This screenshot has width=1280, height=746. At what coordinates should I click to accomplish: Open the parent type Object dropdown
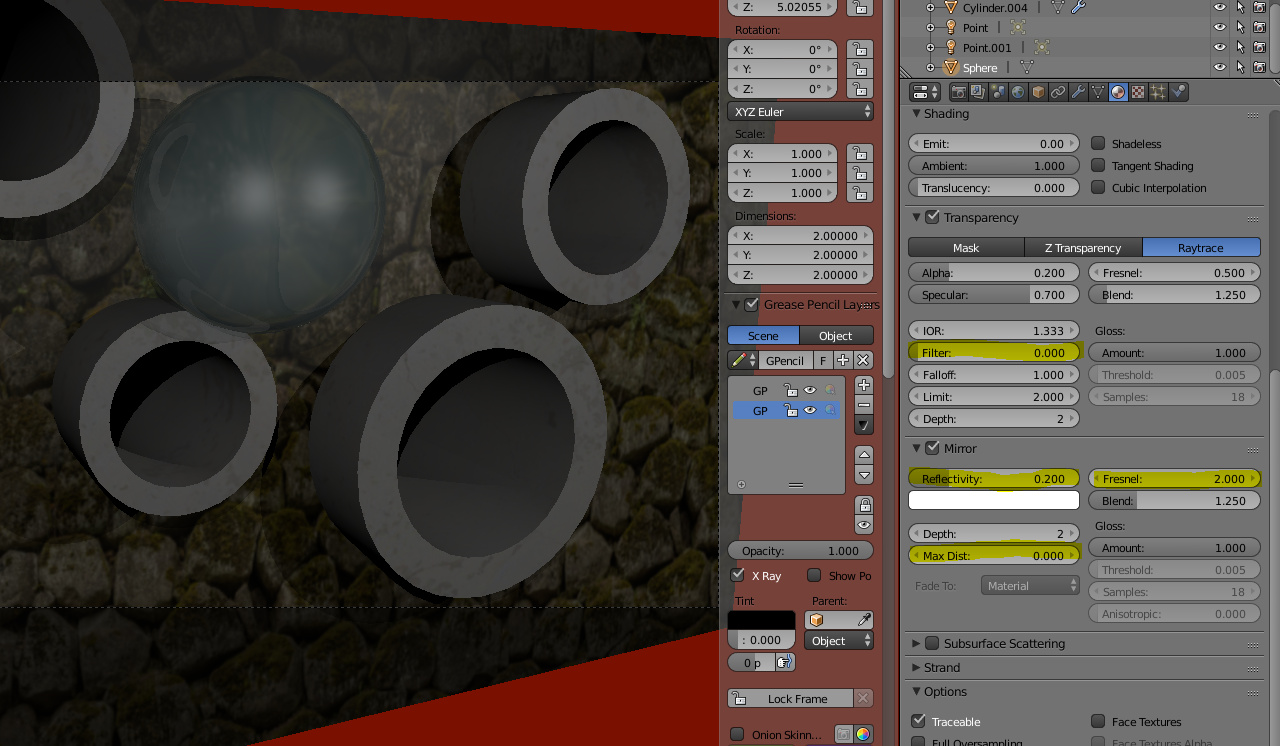(x=839, y=641)
